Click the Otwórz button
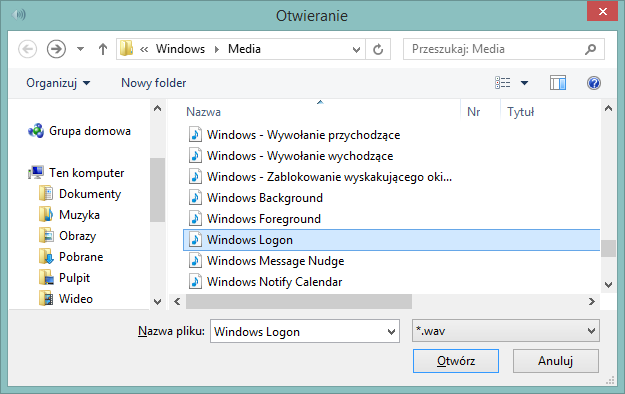Screen dimensions: 625x394 pos(456,361)
